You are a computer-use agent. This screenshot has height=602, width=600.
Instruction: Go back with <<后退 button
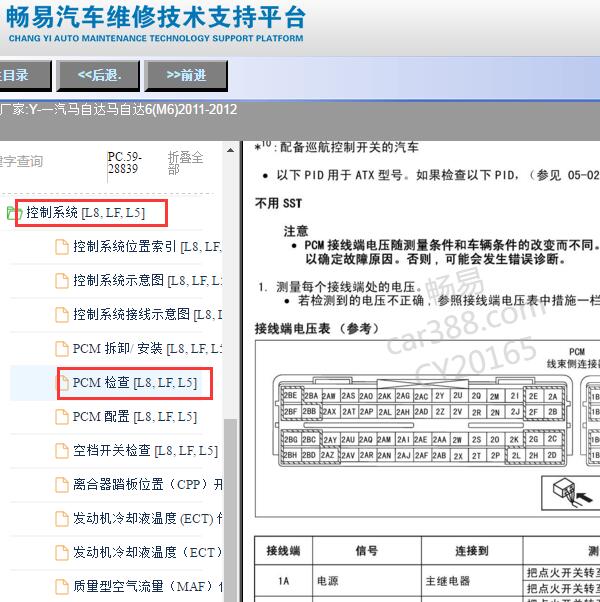[x=98, y=75]
